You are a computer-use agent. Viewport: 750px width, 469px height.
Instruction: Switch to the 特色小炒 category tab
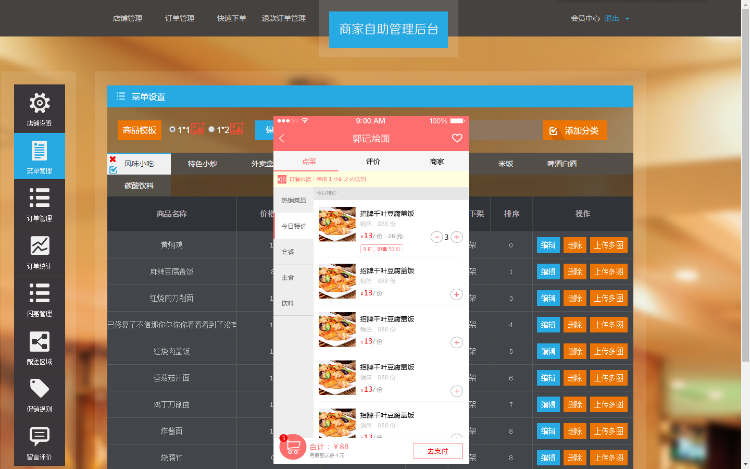202,164
